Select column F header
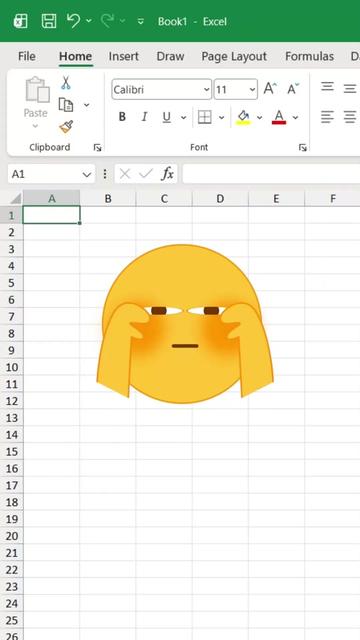360x640 pixels. (333, 199)
